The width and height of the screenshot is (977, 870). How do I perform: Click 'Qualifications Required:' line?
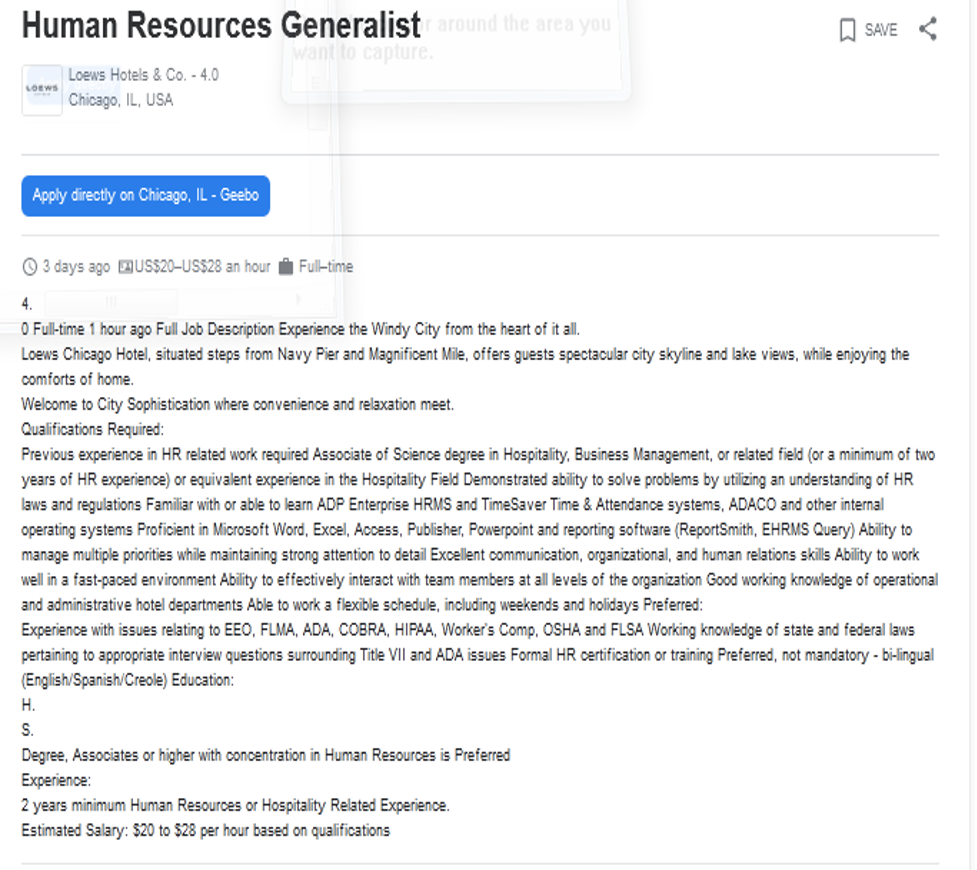(93, 429)
